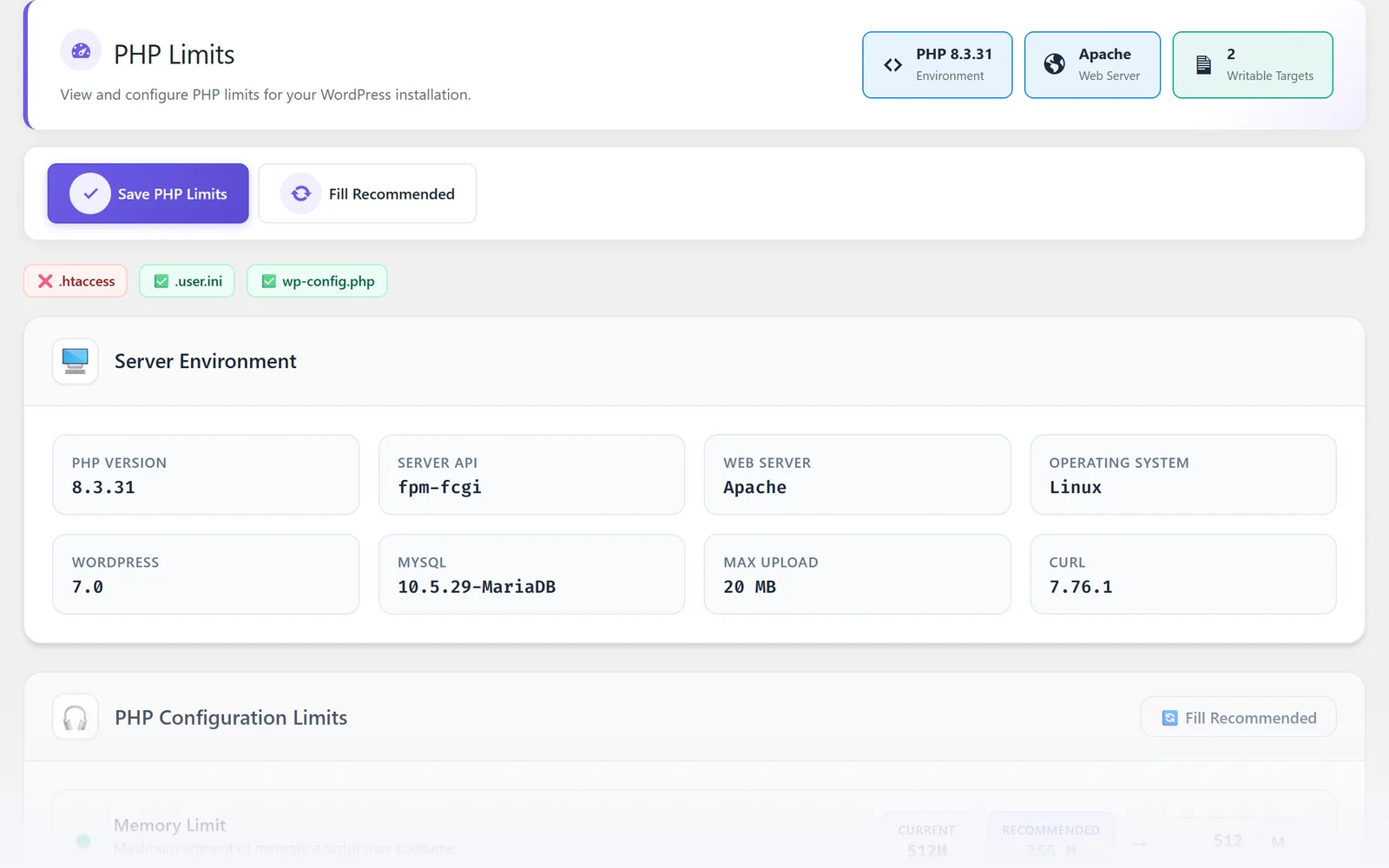Select the .user.ini target badge
Viewport: 1389px width, 868px height.
tap(187, 281)
